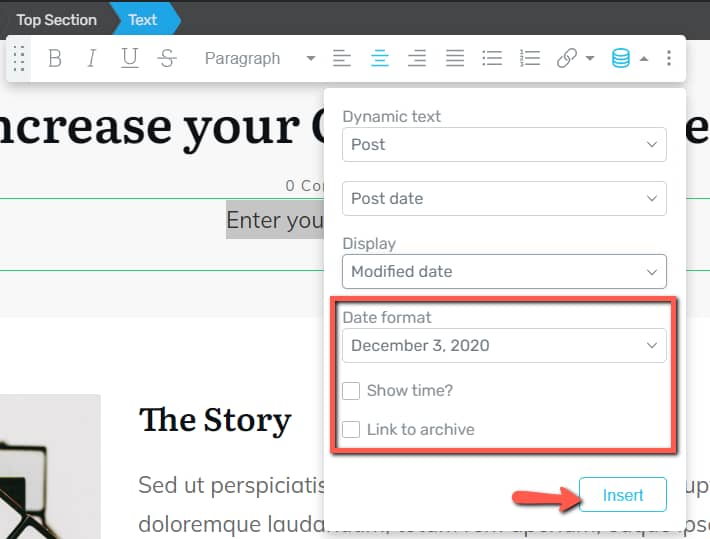Image resolution: width=710 pixels, height=539 pixels.
Task: Justify the text alignment
Action: pyautogui.click(x=455, y=59)
